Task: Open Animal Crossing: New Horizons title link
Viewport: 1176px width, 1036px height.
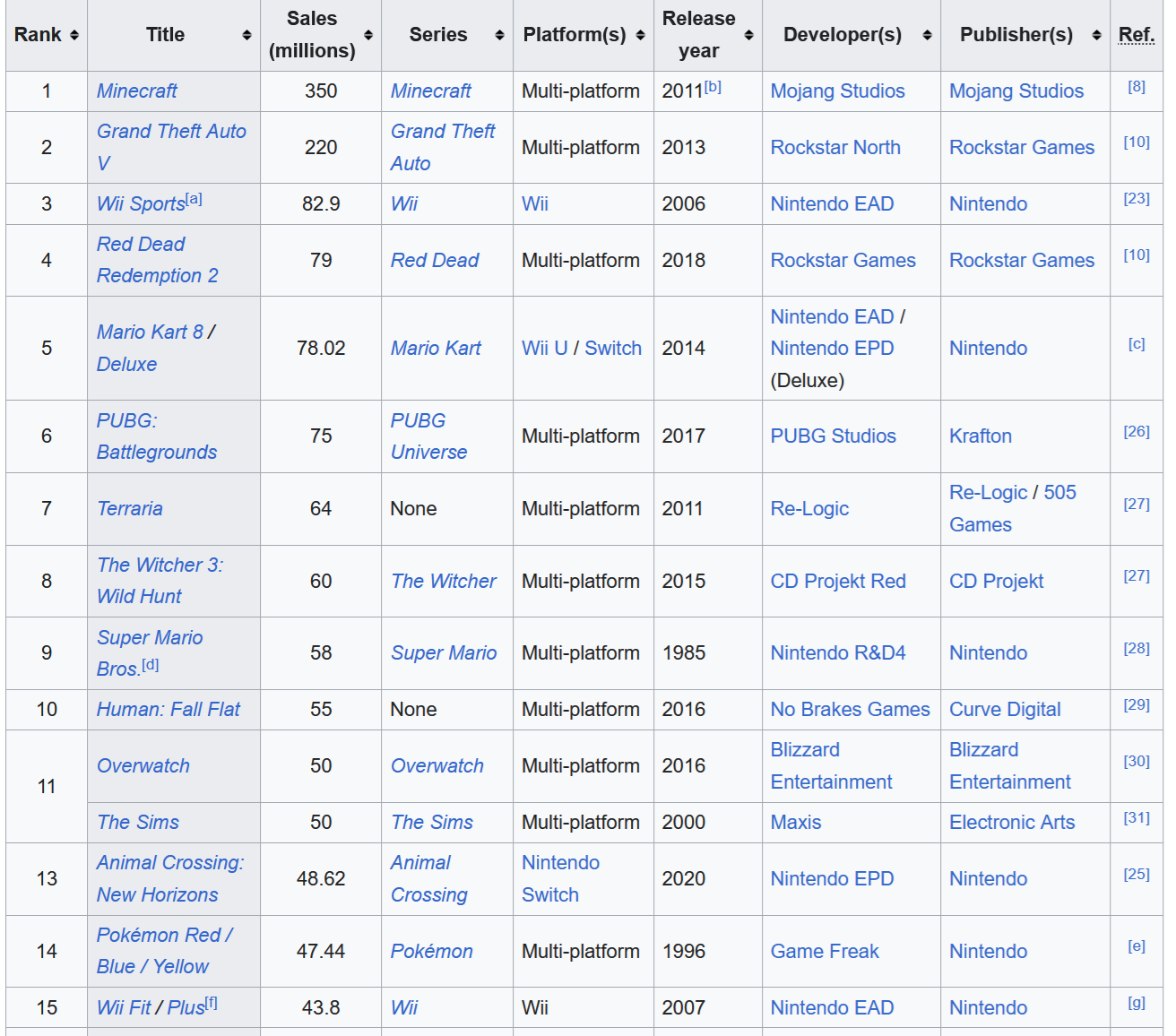Action: 170,878
